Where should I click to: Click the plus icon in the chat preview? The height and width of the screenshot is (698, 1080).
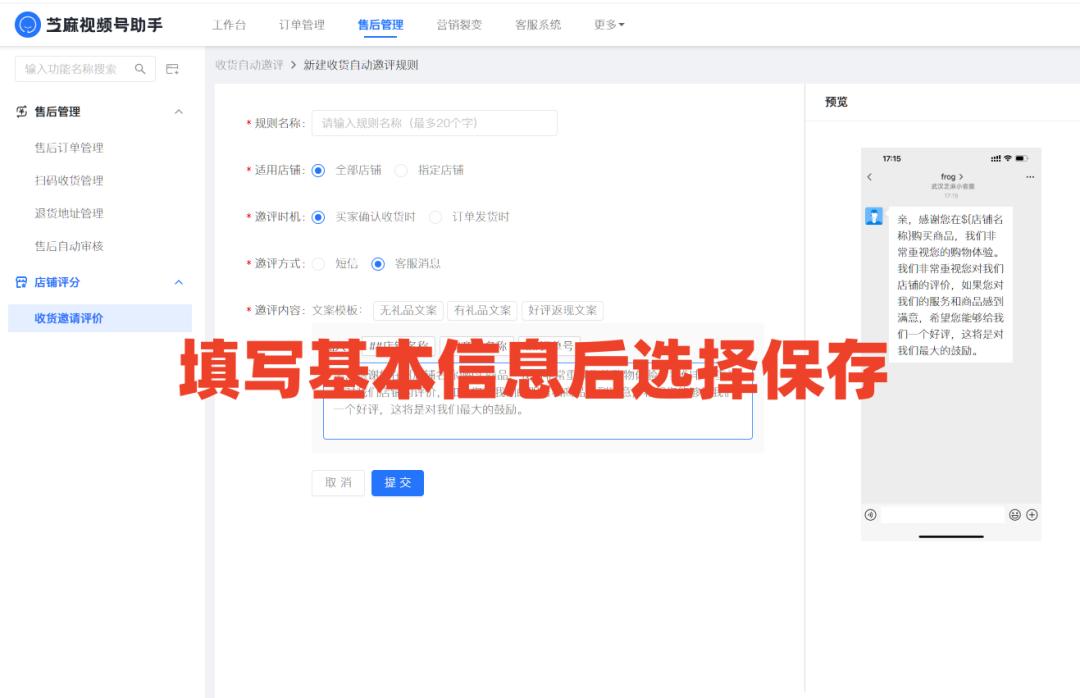click(1031, 514)
